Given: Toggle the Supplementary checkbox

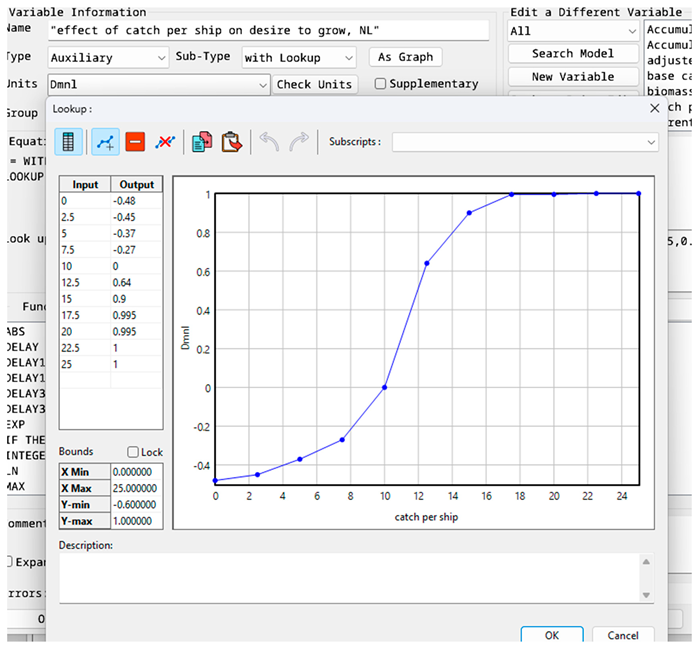Looking at the screenshot, I should click(x=380, y=84).
